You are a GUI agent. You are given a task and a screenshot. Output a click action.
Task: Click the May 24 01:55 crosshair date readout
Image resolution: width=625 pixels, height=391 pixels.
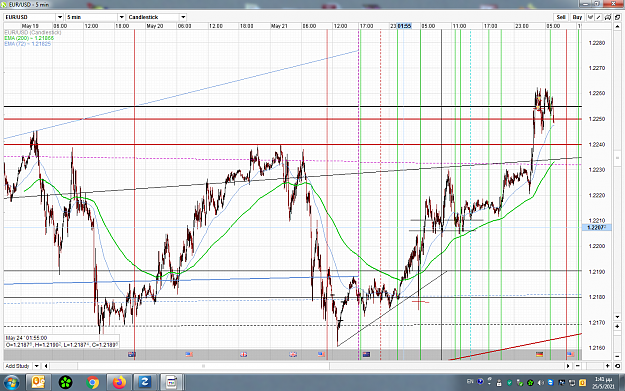tap(26, 338)
